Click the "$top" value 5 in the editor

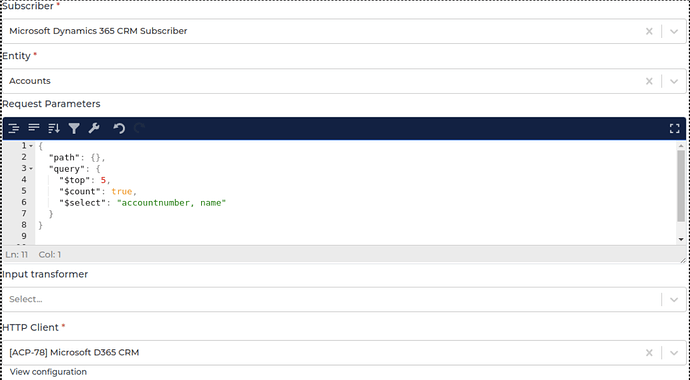(x=103, y=180)
